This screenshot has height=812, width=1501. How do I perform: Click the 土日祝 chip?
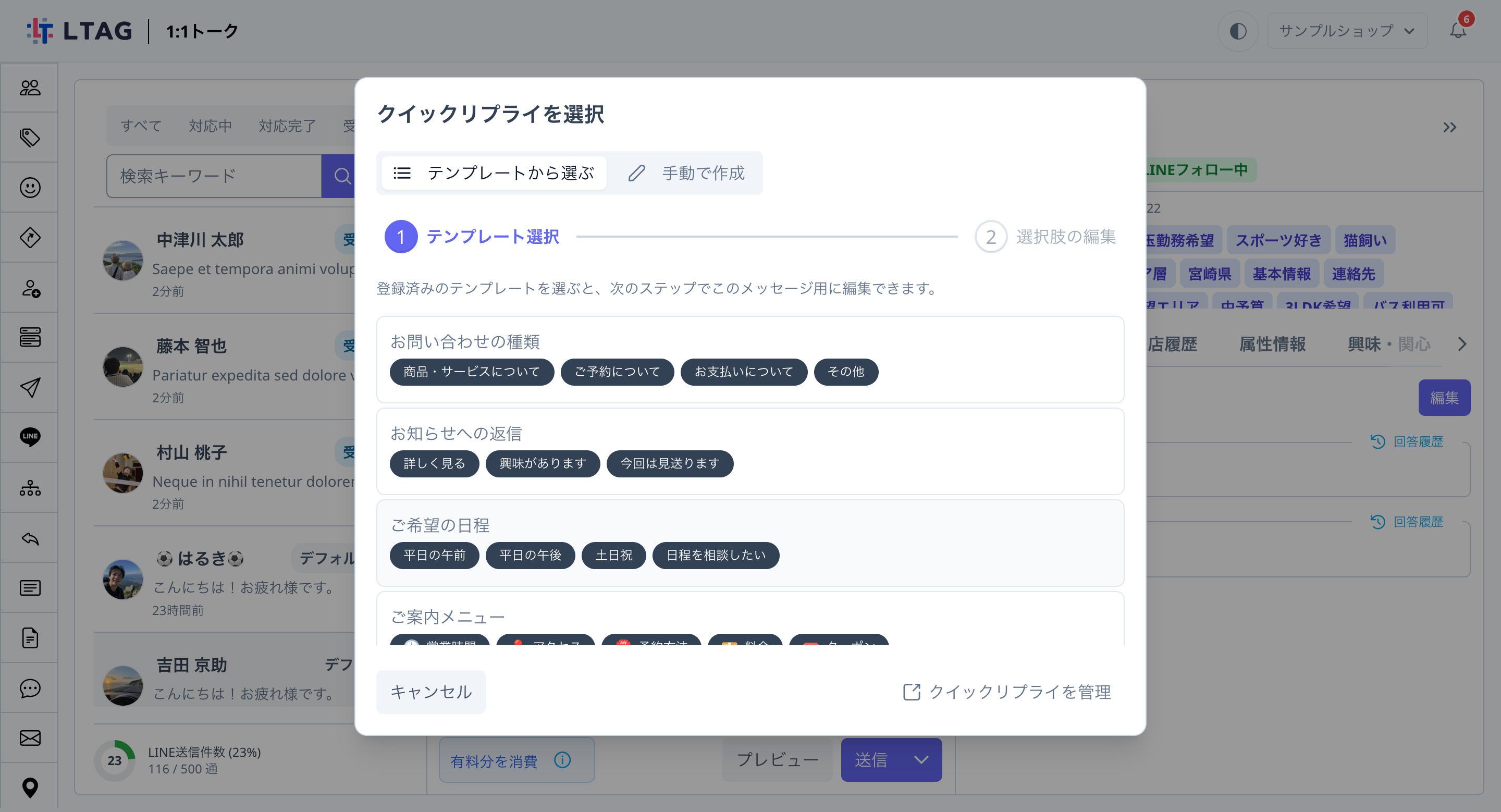613,555
